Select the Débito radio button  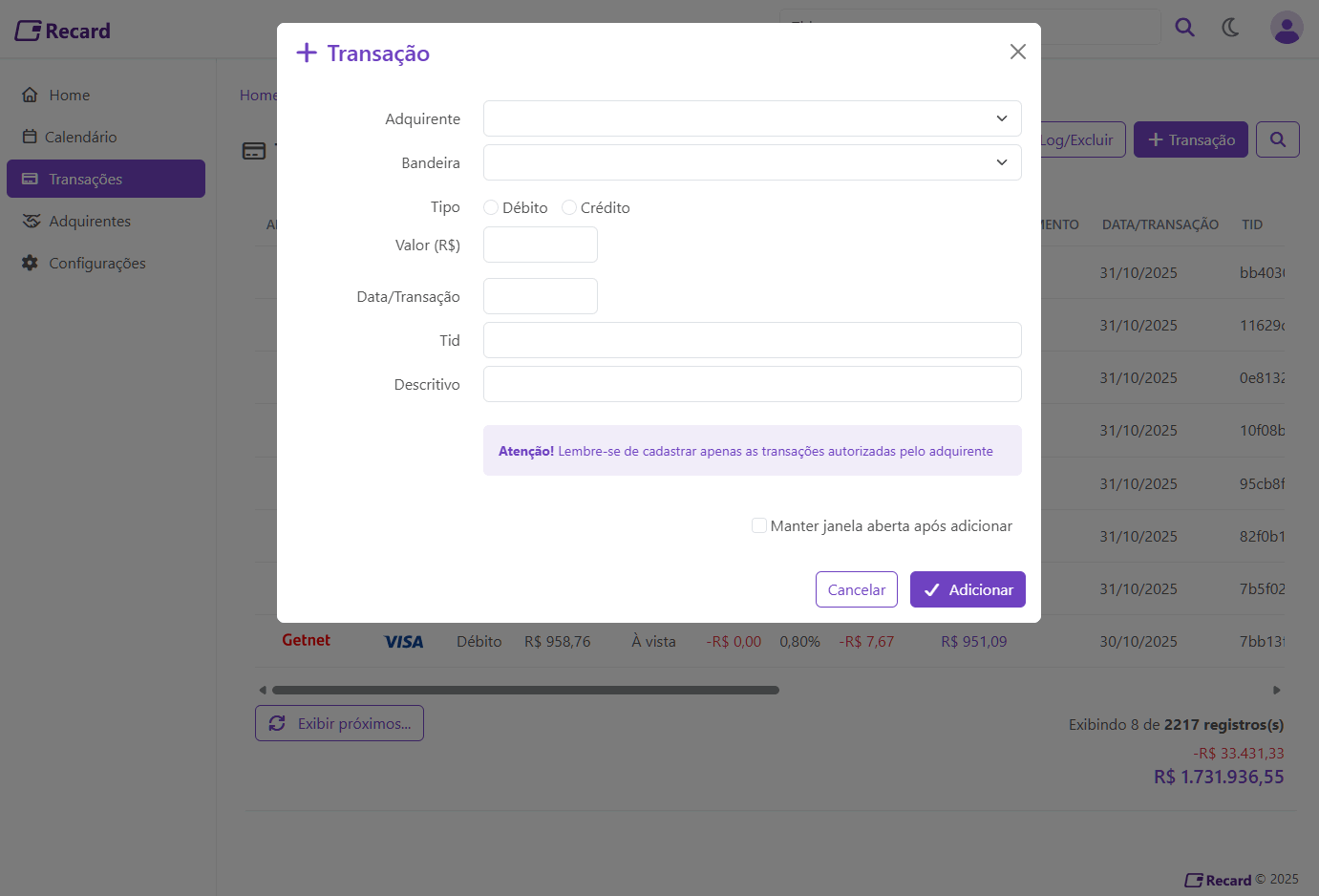491,207
